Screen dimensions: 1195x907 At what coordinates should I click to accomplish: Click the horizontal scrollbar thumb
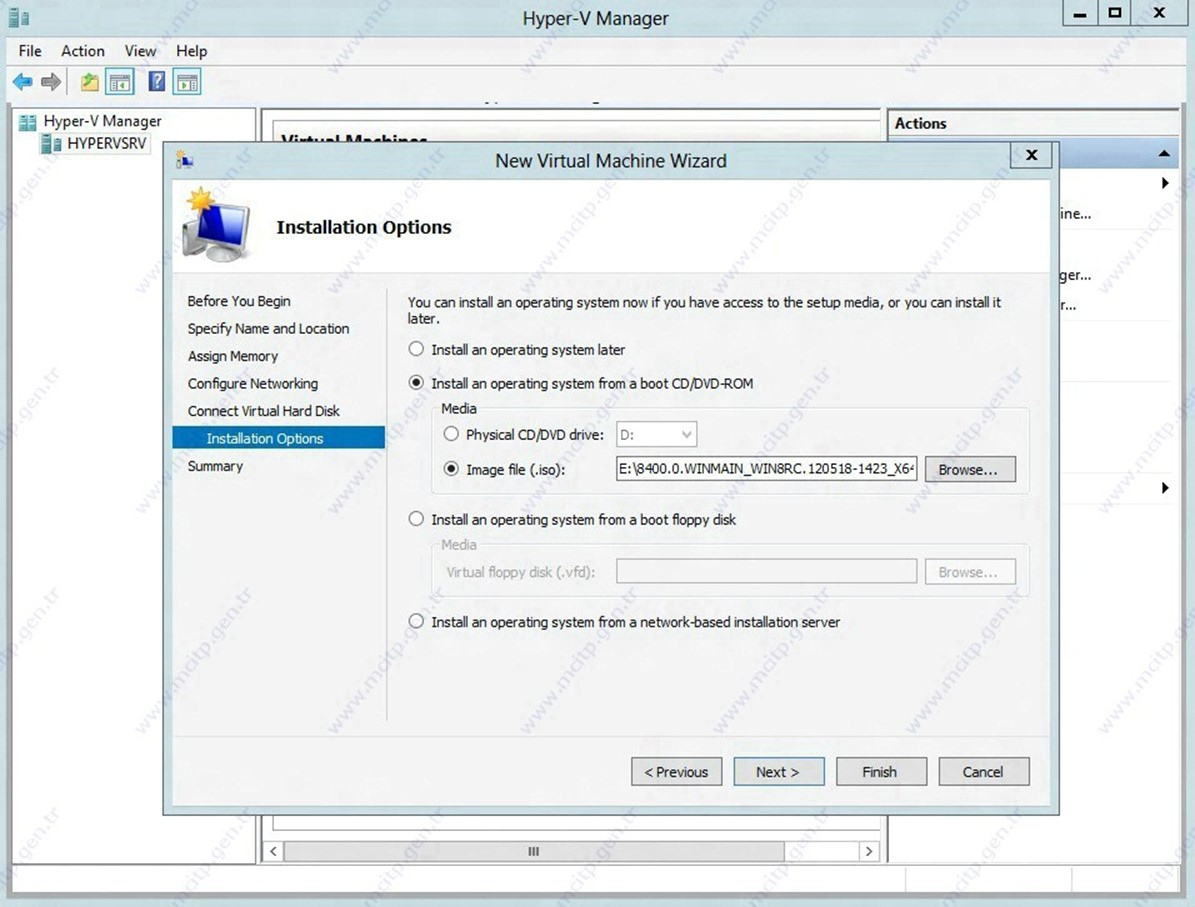click(x=533, y=851)
